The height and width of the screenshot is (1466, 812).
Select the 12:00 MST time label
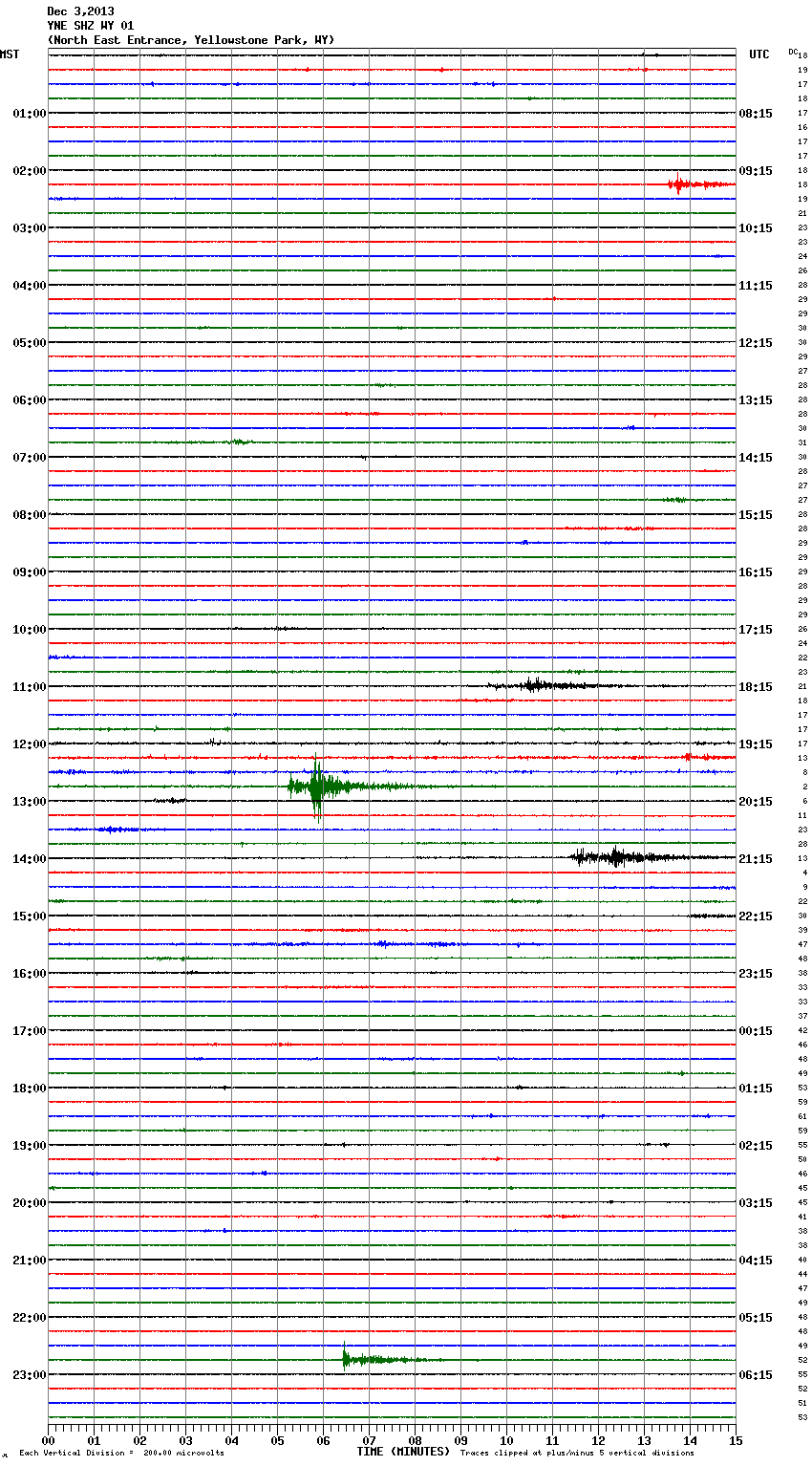[x=30, y=744]
